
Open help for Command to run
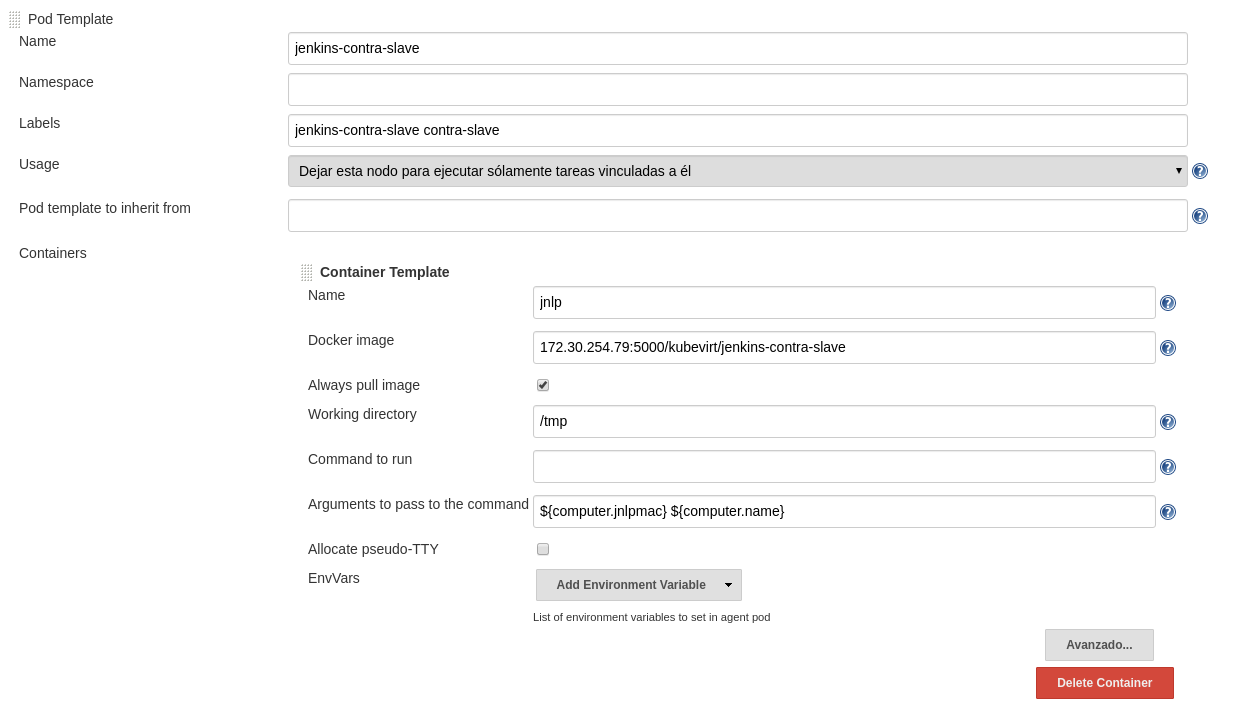[x=1167, y=466]
